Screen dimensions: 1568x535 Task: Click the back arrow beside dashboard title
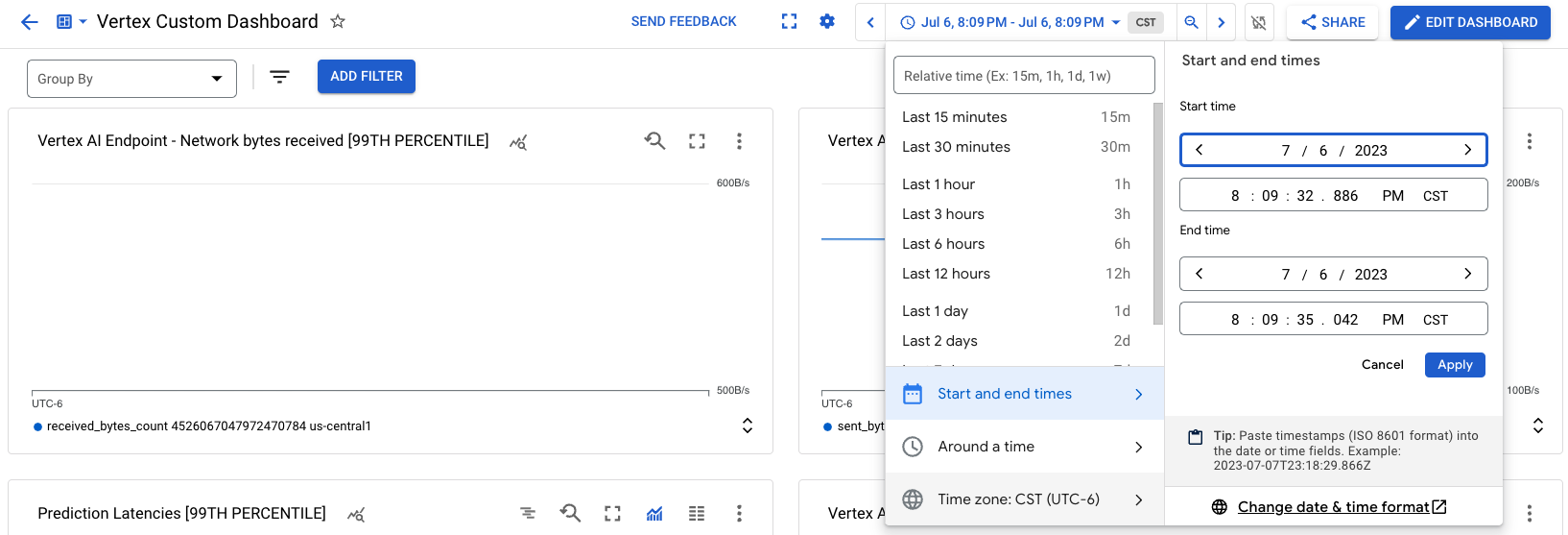[x=29, y=22]
